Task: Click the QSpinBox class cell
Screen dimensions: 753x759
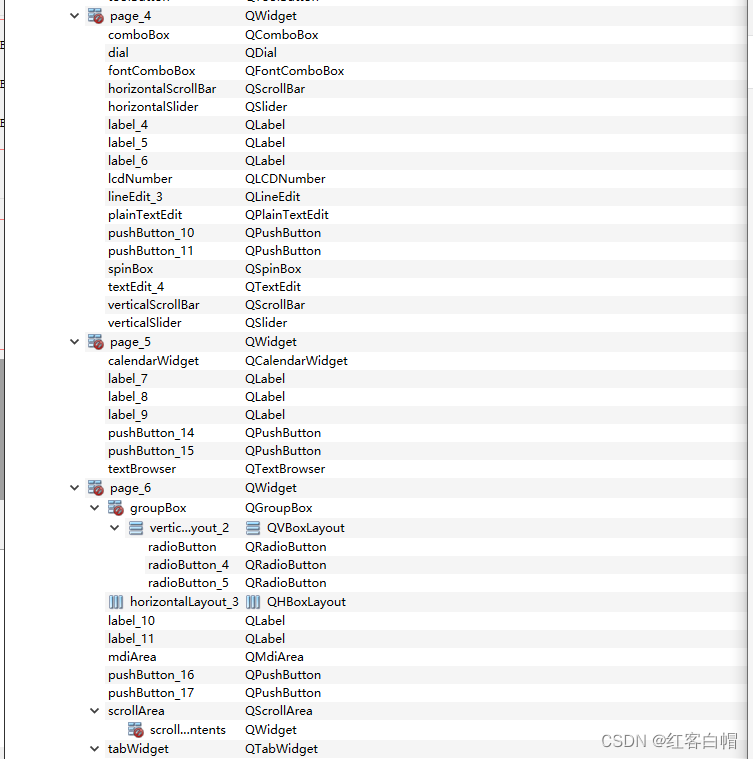Action: click(x=273, y=269)
